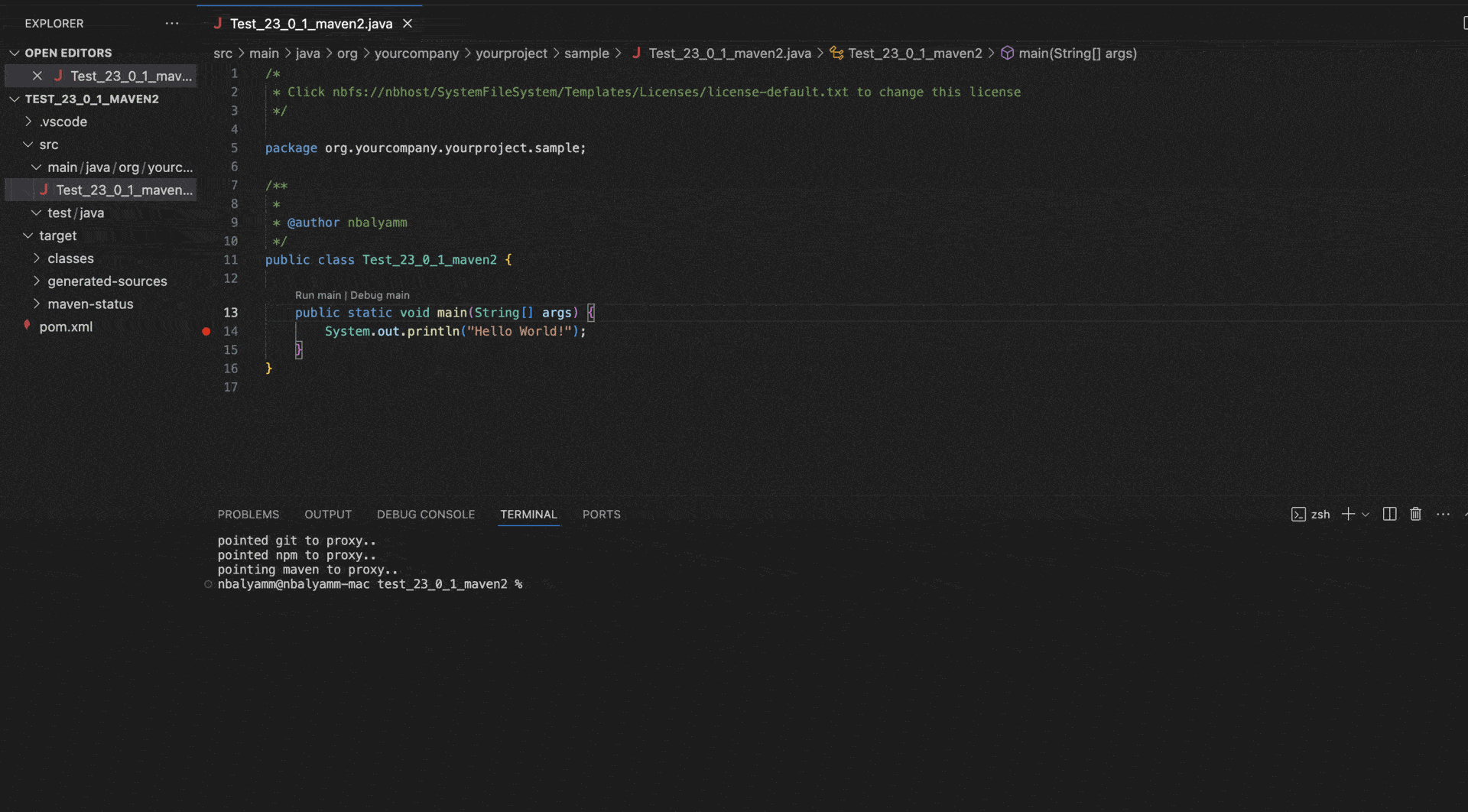Click main(String[] args) breadcrumb

(x=1077, y=53)
